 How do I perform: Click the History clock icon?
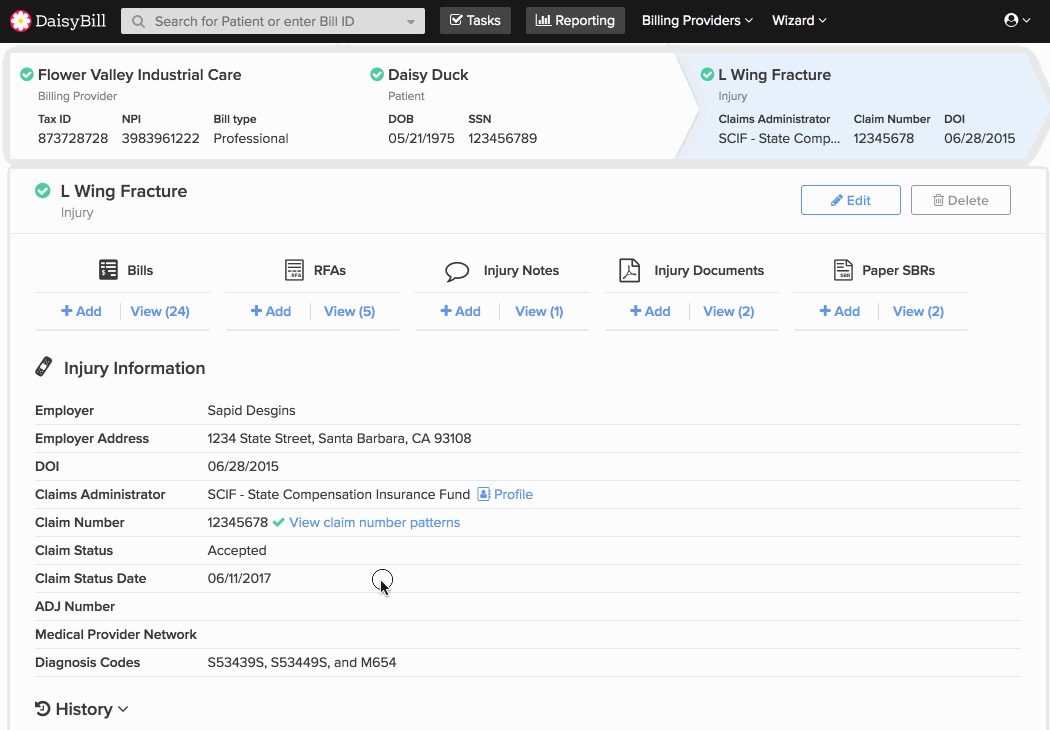click(42, 708)
